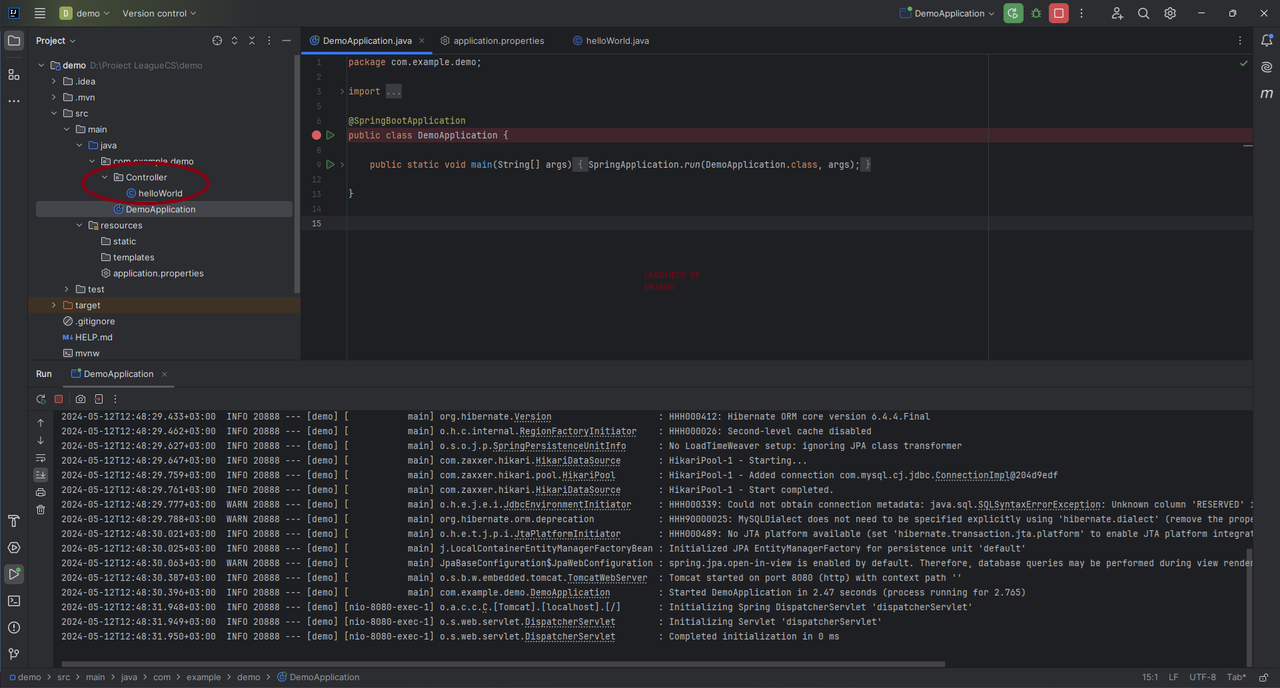Click UTF-8 encoding in status bar
This screenshot has width=1280, height=688.
(1203, 677)
